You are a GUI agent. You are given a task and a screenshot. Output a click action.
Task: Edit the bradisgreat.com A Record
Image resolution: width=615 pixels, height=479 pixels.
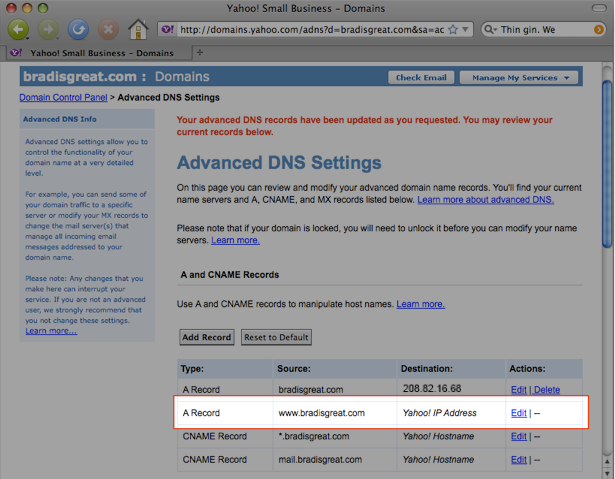click(x=519, y=390)
